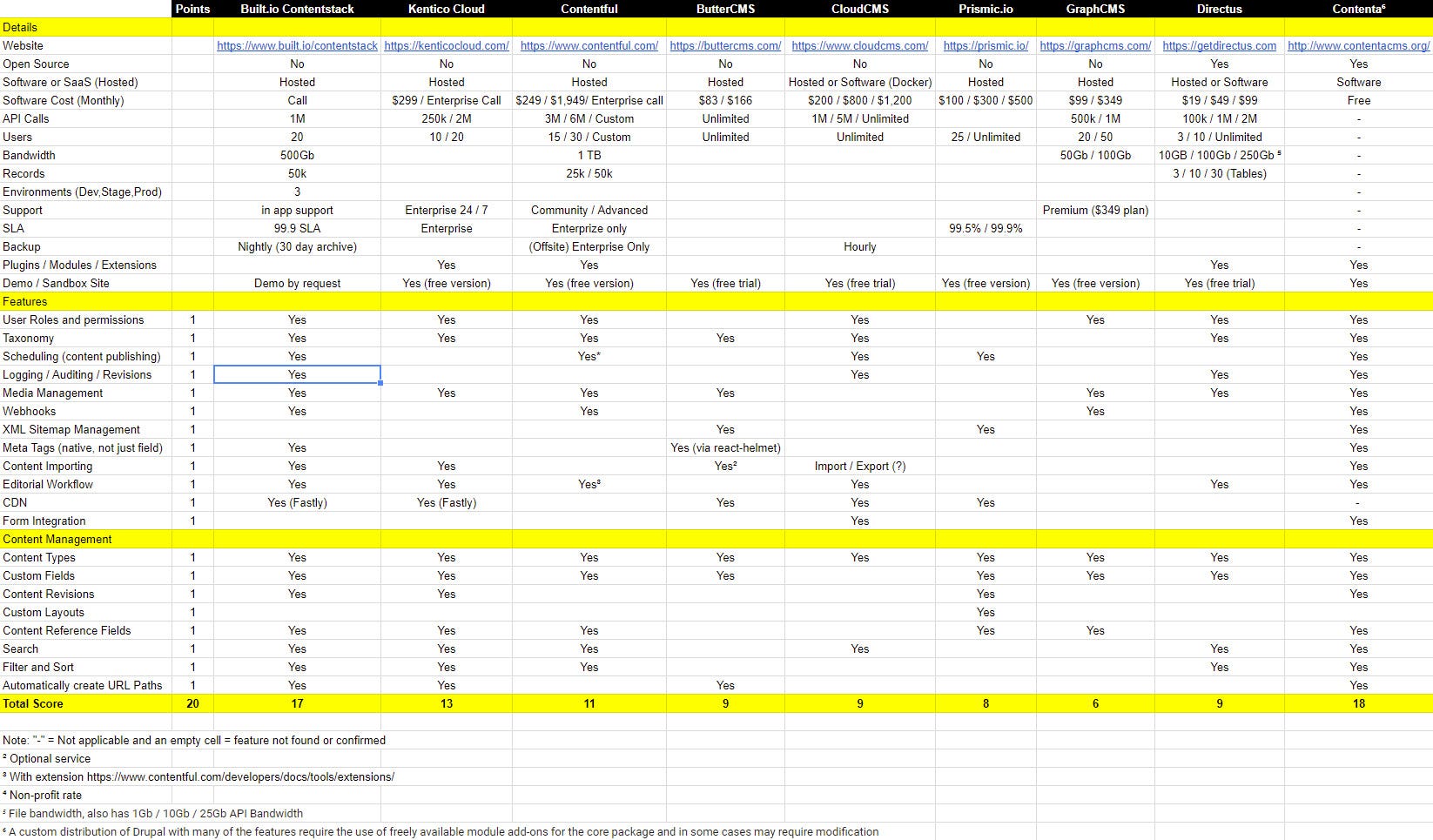Click the 'Optional service' footnote
The height and width of the screenshot is (840, 1433).
tap(47, 758)
